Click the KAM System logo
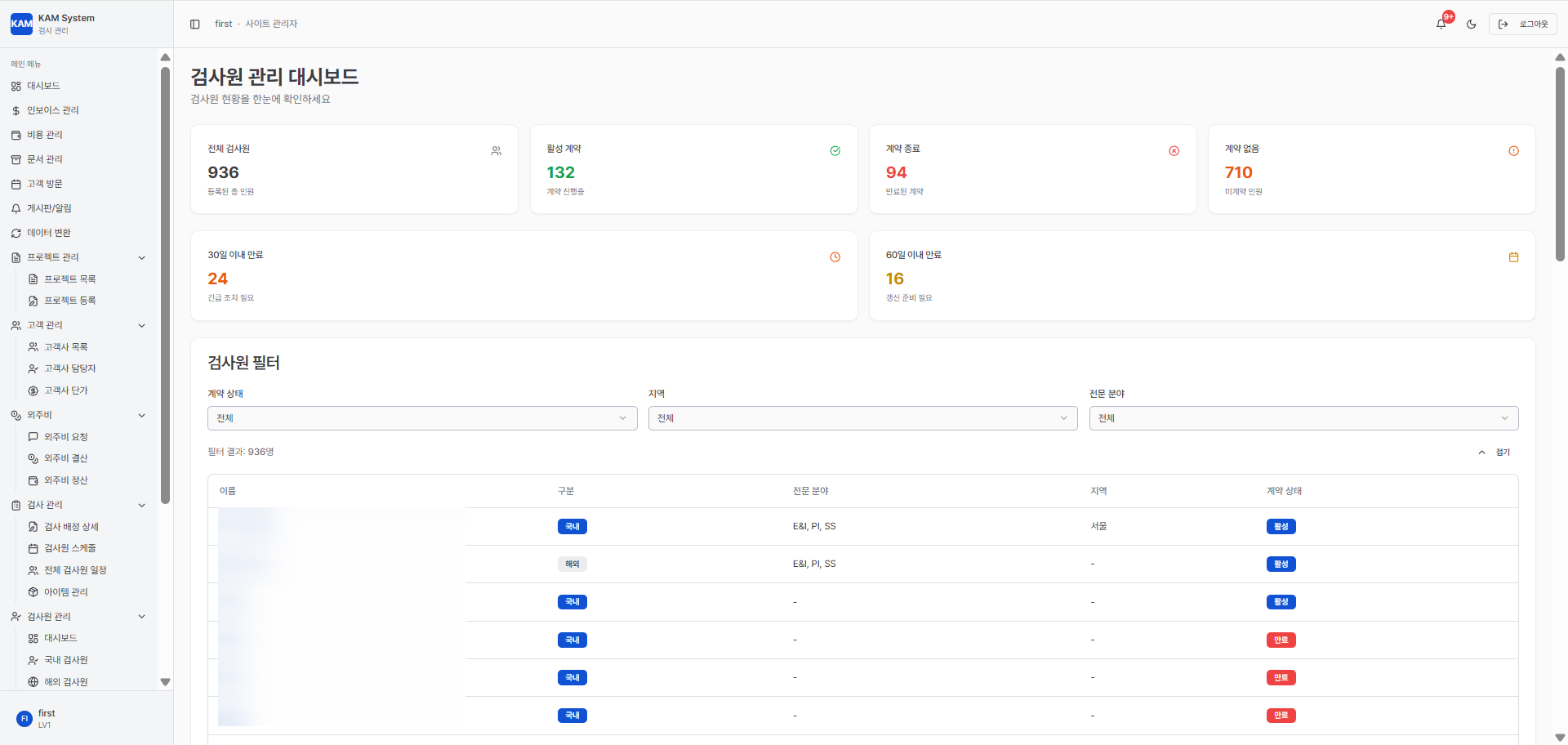This screenshot has width=1568, height=745. [x=22, y=24]
